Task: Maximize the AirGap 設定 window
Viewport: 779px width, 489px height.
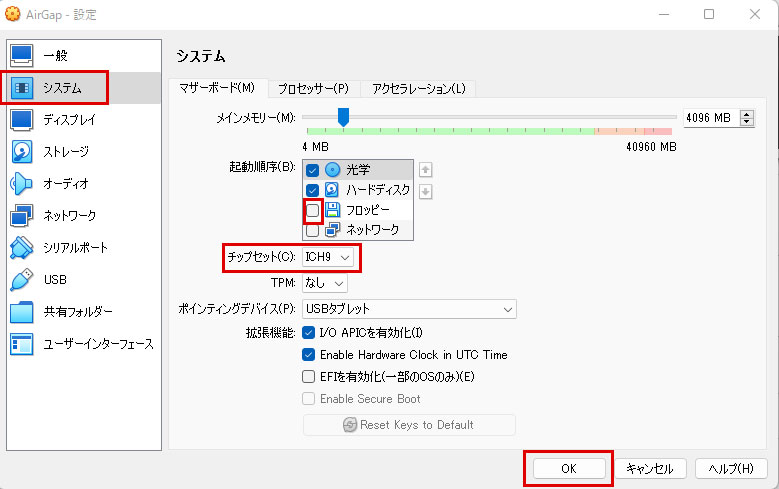Action: coord(709,14)
